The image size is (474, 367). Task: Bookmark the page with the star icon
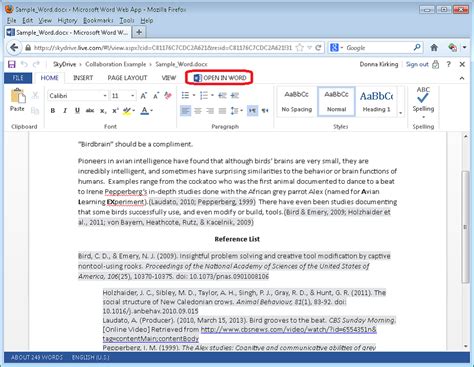click(x=300, y=48)
